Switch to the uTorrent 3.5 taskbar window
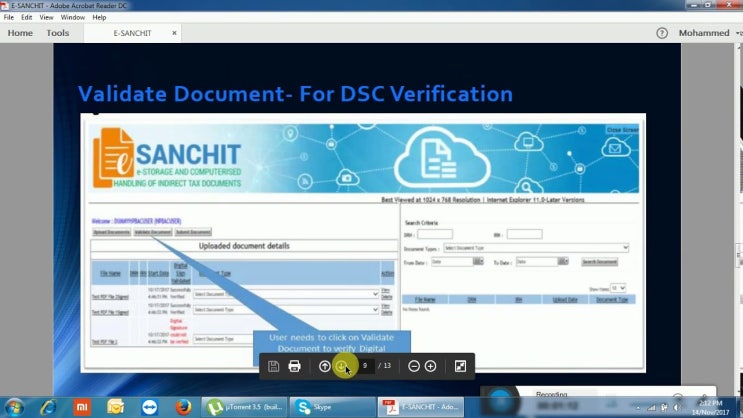This screenshot has width=743, height=418. tap(245, 407)
